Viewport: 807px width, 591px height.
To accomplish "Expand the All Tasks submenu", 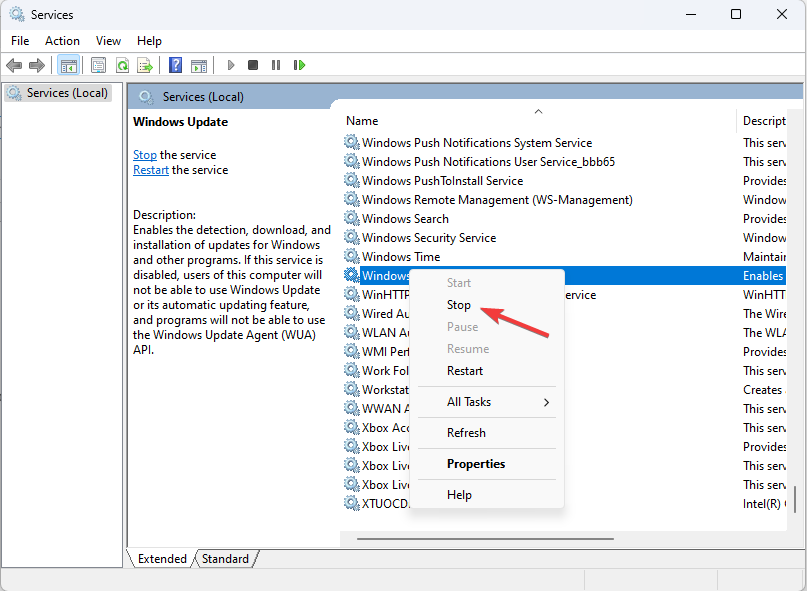I will [x=486, y=402].
